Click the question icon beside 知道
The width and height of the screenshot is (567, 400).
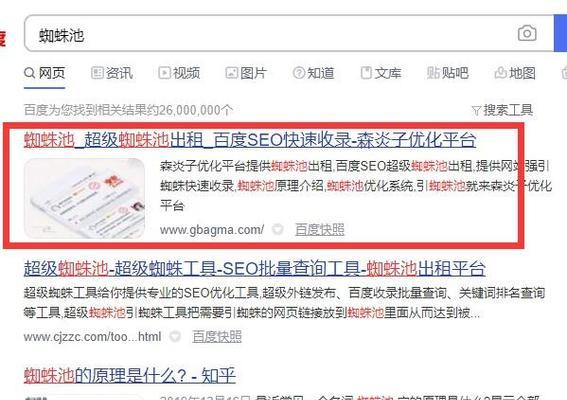point(299,73)
